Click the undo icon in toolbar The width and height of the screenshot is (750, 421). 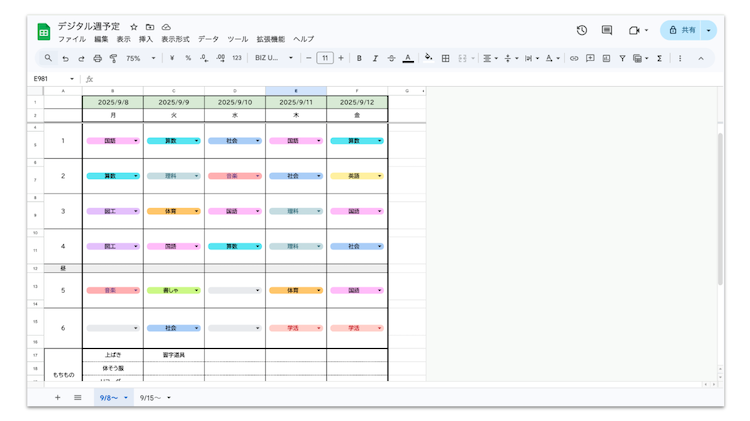65,59
